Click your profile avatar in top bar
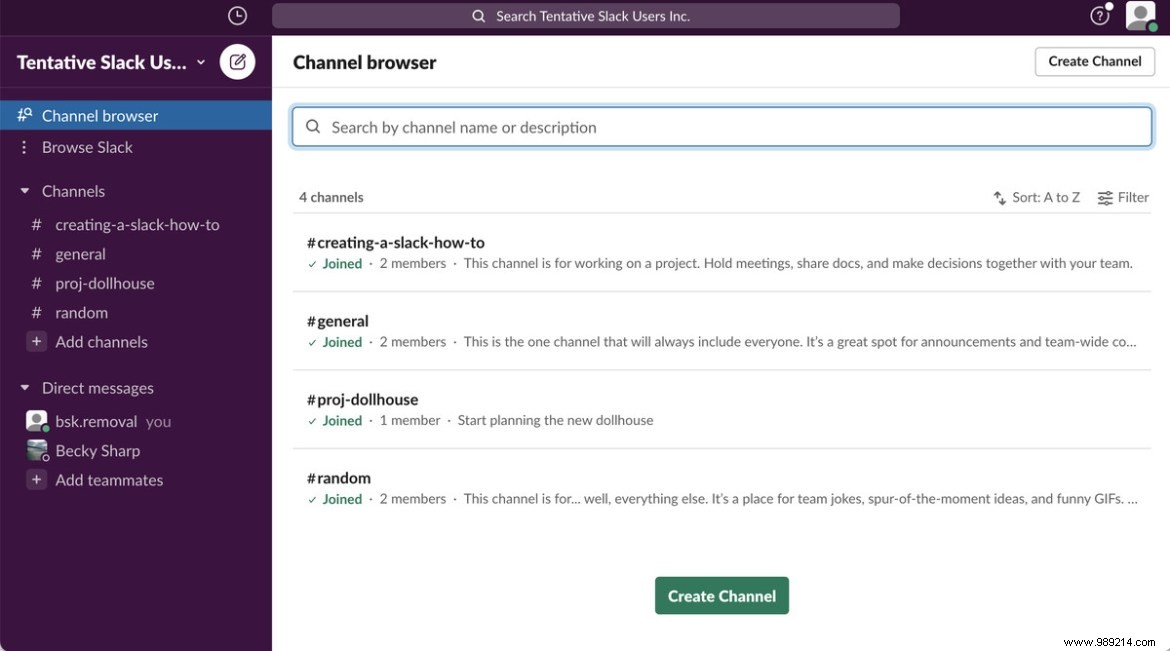 [x=1141, y=15]
